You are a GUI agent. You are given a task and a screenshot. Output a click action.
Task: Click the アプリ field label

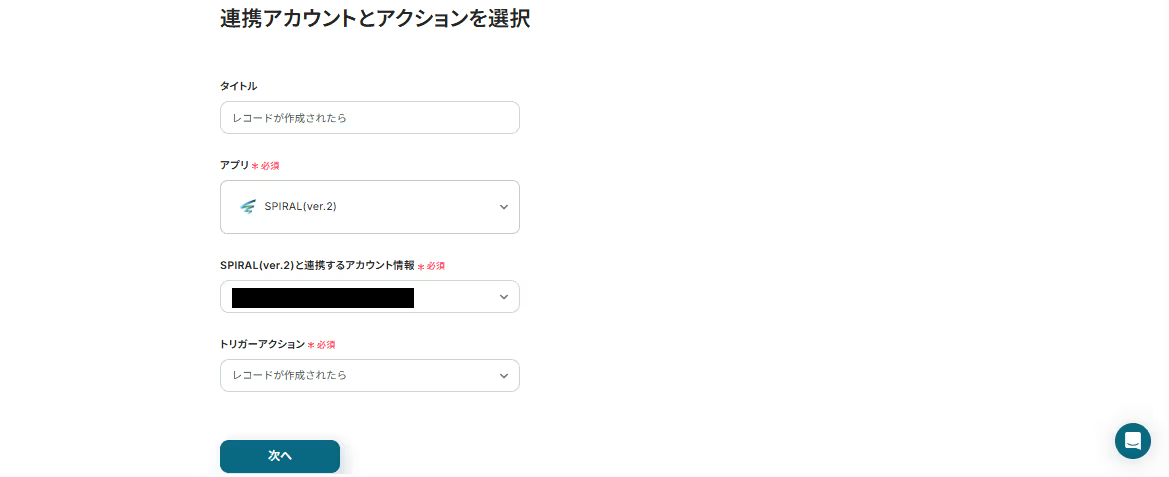tap(234, 165)
